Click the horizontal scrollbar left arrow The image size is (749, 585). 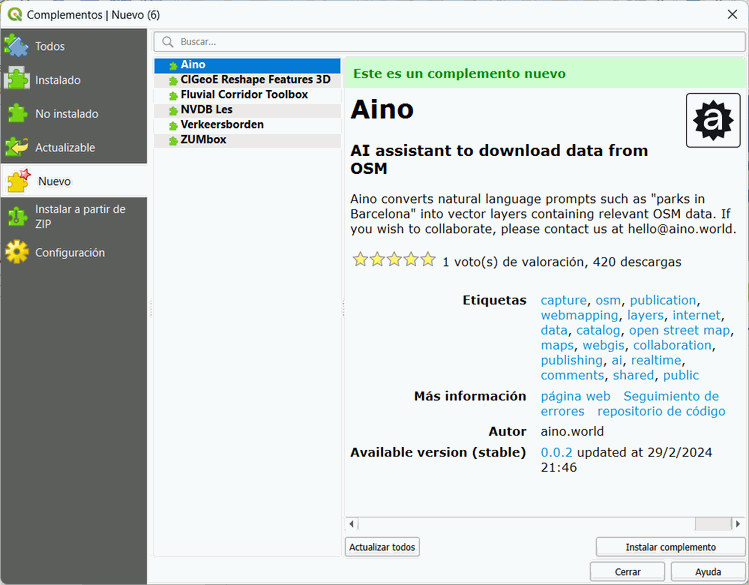coord(352,524)
